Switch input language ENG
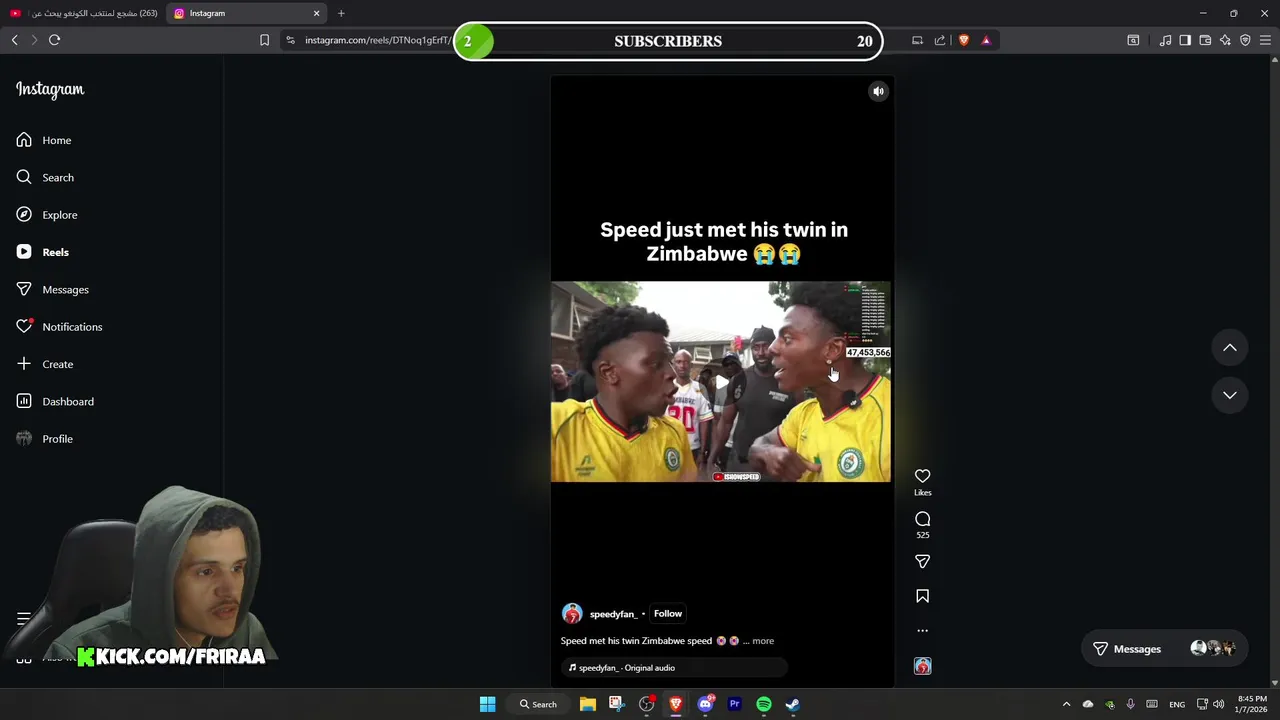The height and width of the screenshot is (720, 1280). coord(1177,704)
